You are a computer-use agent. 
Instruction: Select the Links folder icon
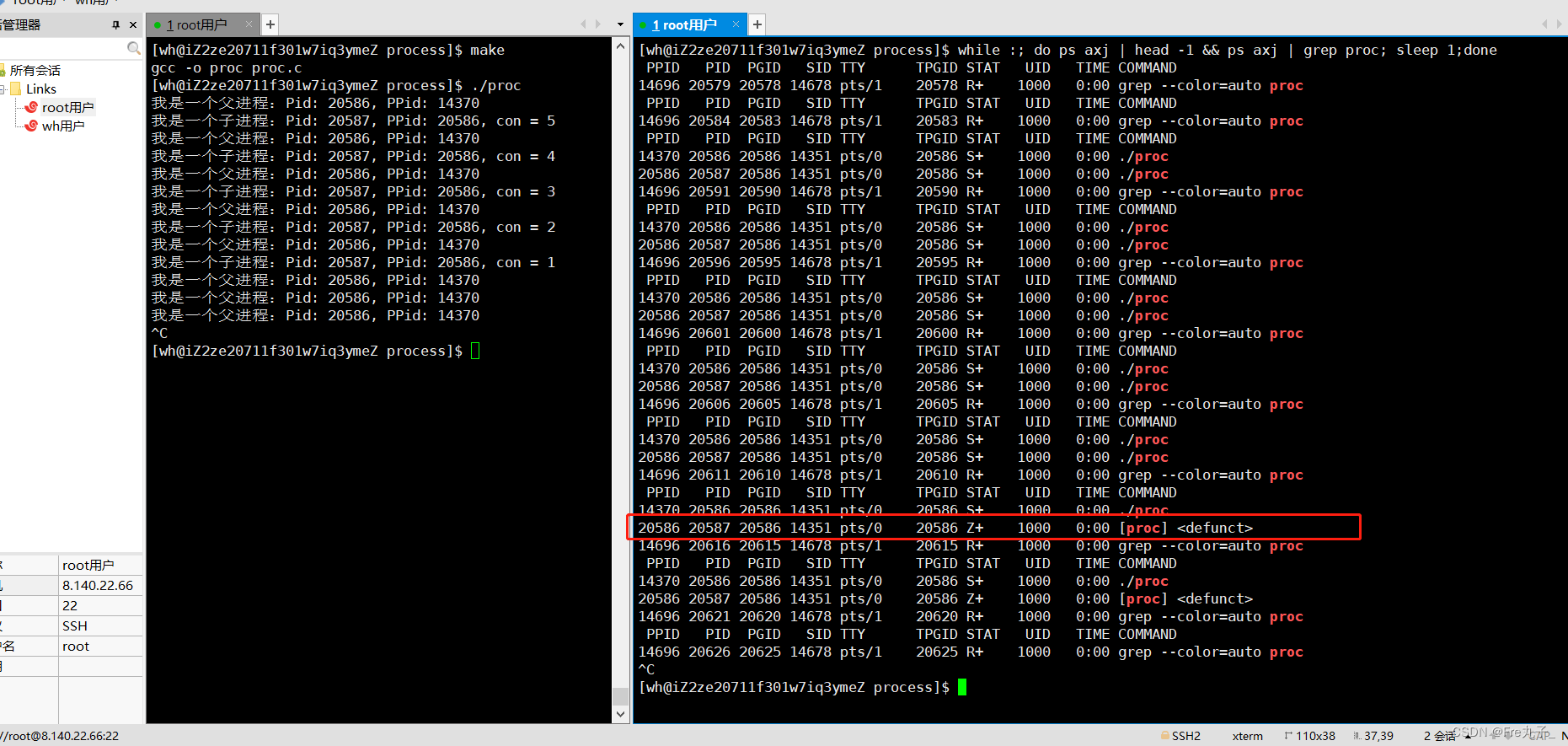click(16, 89)
